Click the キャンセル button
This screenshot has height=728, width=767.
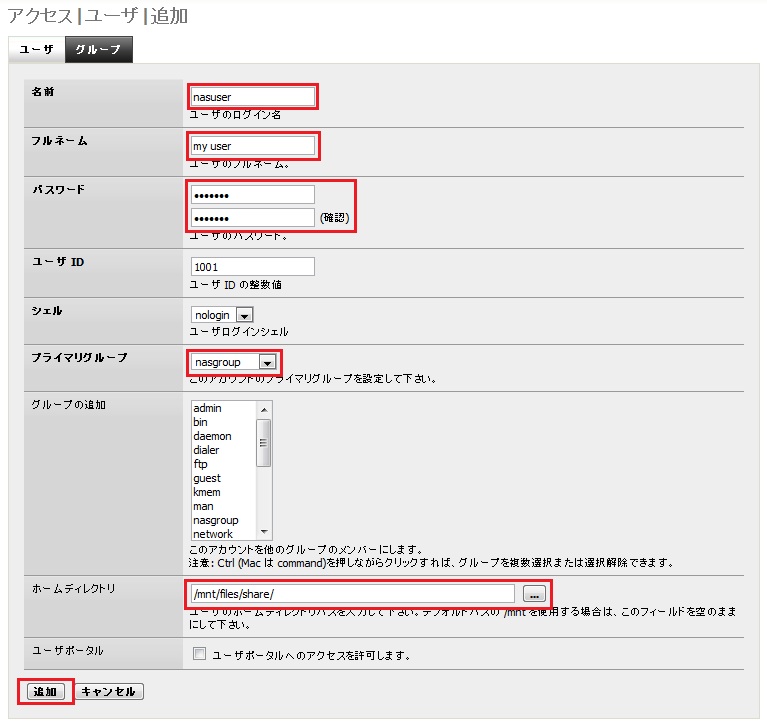click(x=110, y=691)
